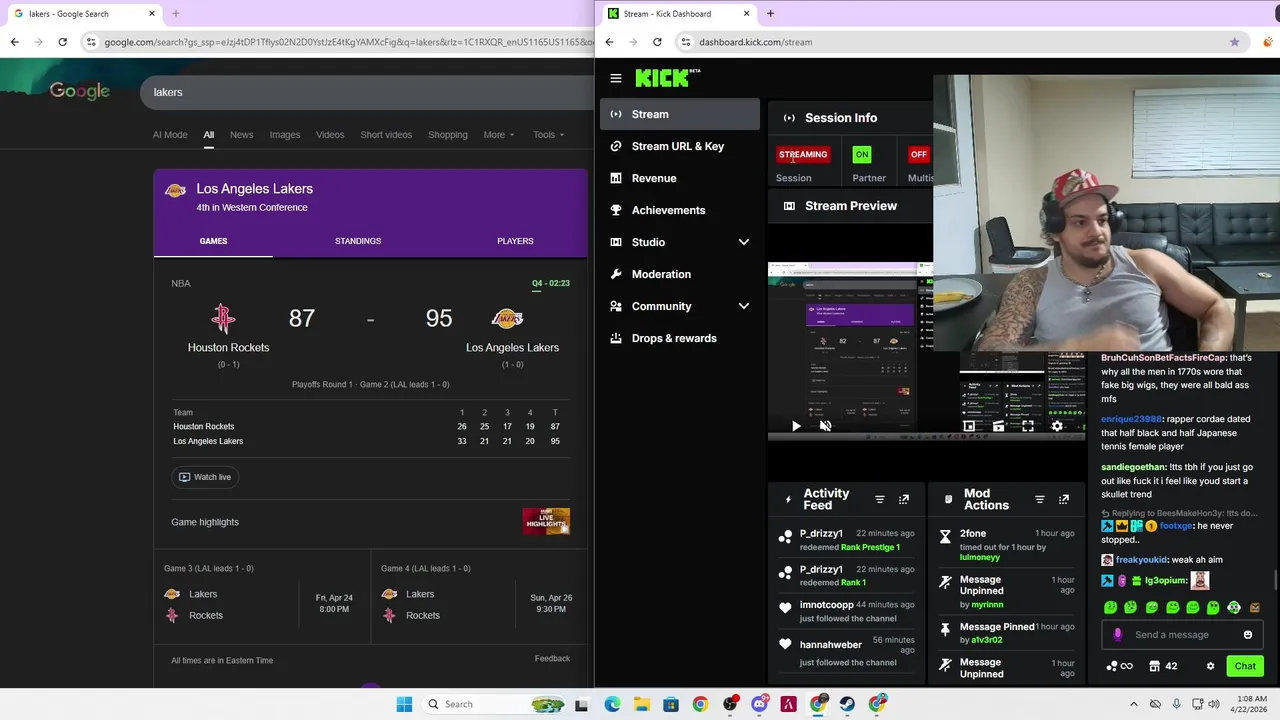Open Short videos search filter

tap(386, 135)
